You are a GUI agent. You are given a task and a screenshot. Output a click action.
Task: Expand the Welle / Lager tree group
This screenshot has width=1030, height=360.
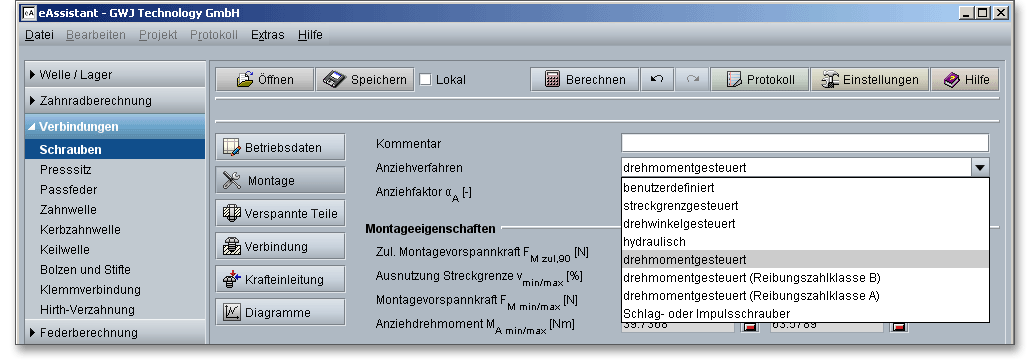(x=115, y=74)
